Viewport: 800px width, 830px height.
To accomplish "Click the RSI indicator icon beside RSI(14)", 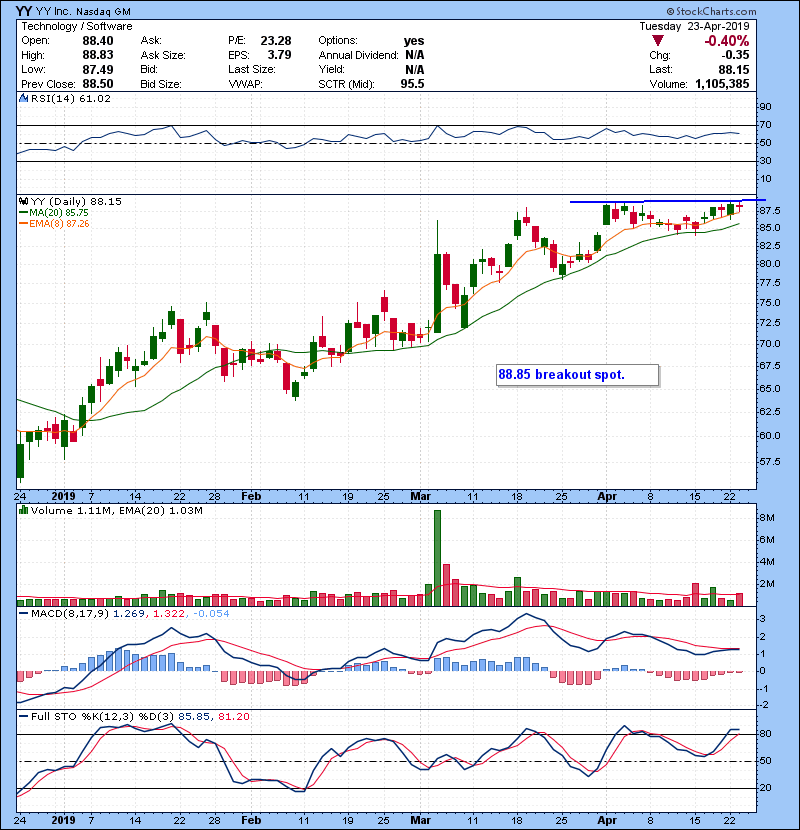I will tap(23, 98).
